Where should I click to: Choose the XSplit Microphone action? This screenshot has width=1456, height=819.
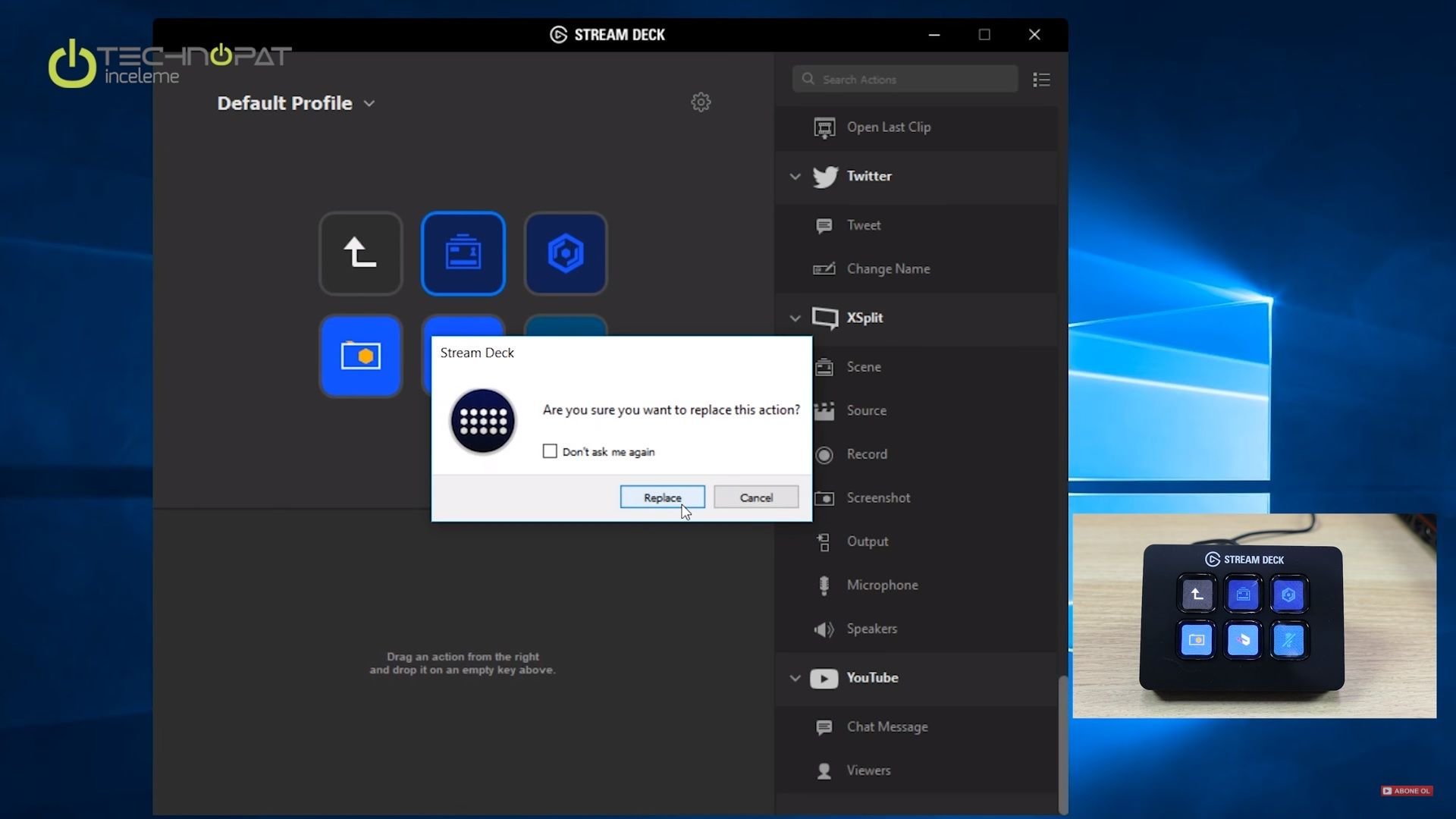click(881, 585)
